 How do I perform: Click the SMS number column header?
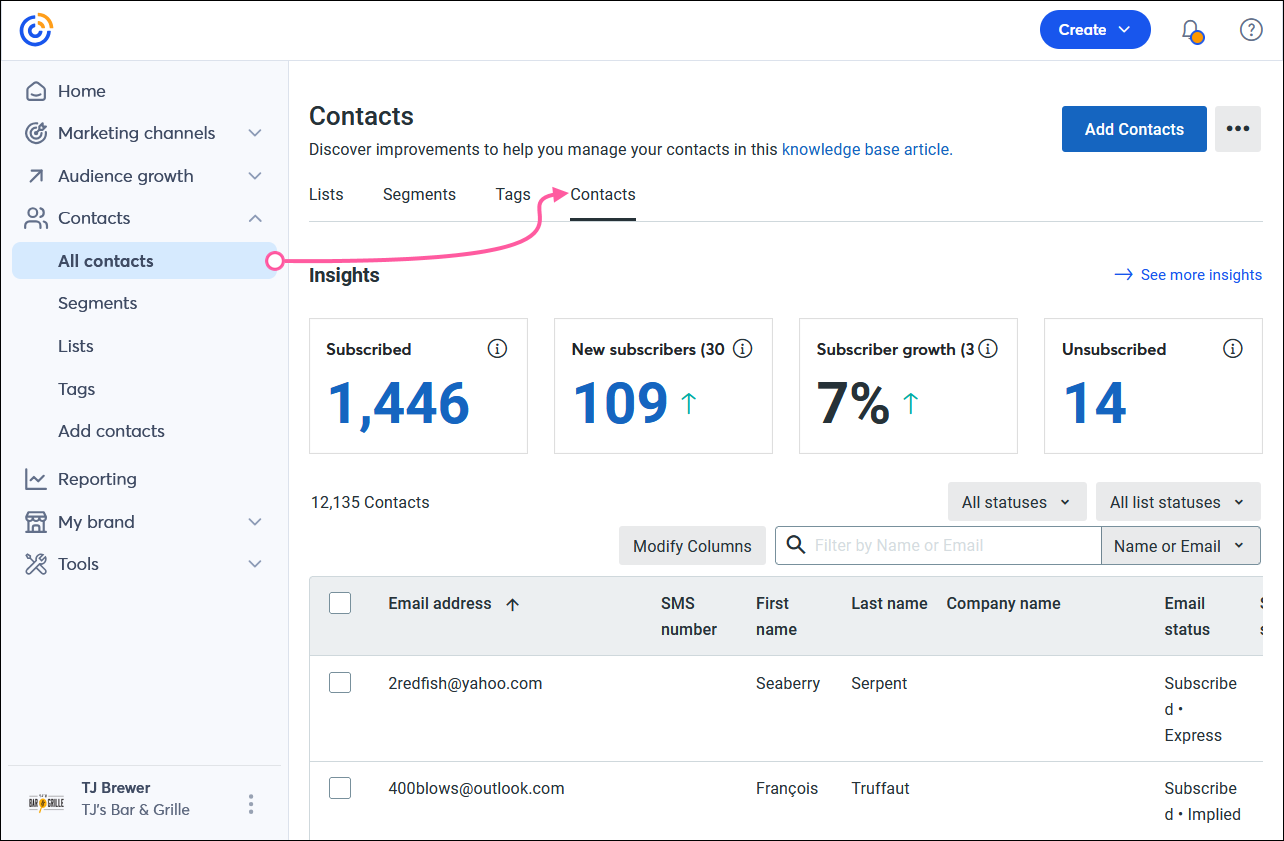pos(689,616)
